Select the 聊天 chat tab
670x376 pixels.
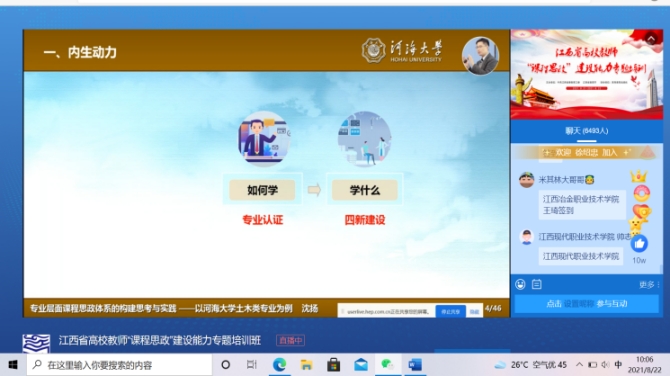tap(586, 131)
